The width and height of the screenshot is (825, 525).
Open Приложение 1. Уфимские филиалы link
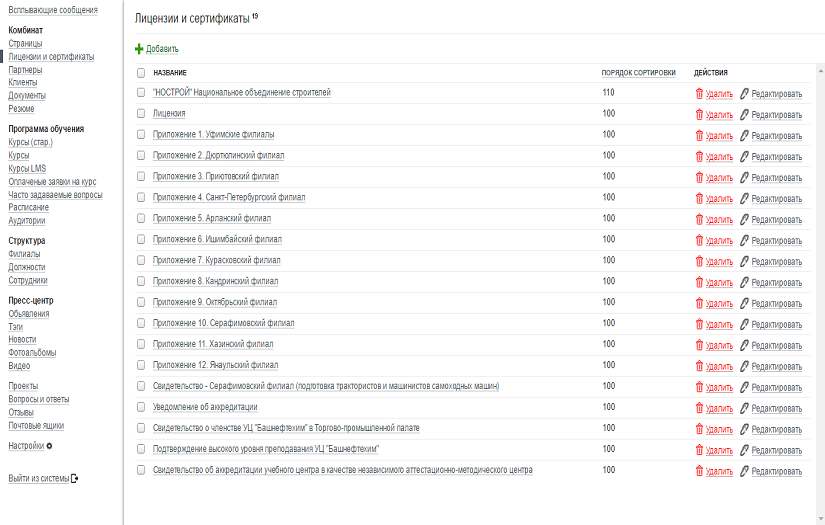(214, 134)
